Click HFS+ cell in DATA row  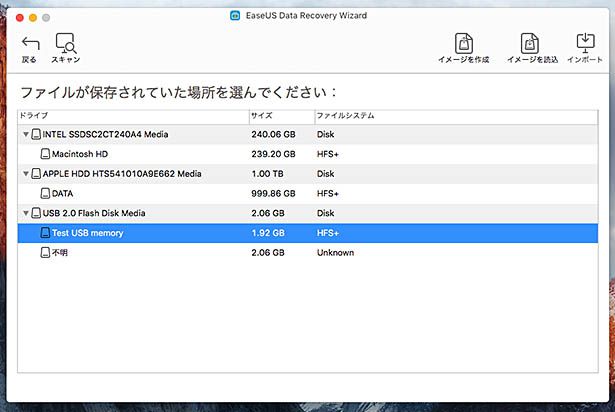tap(328, 193)
